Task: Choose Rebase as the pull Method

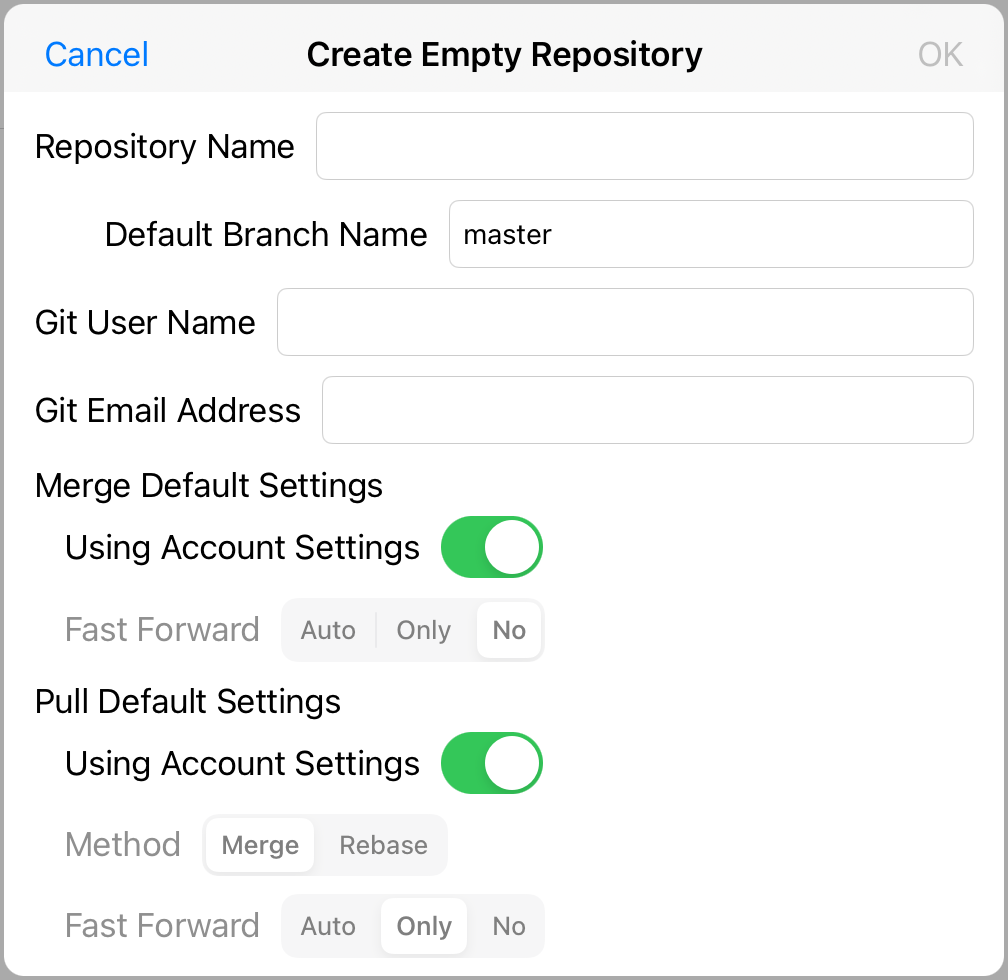Action: point(383,845)
